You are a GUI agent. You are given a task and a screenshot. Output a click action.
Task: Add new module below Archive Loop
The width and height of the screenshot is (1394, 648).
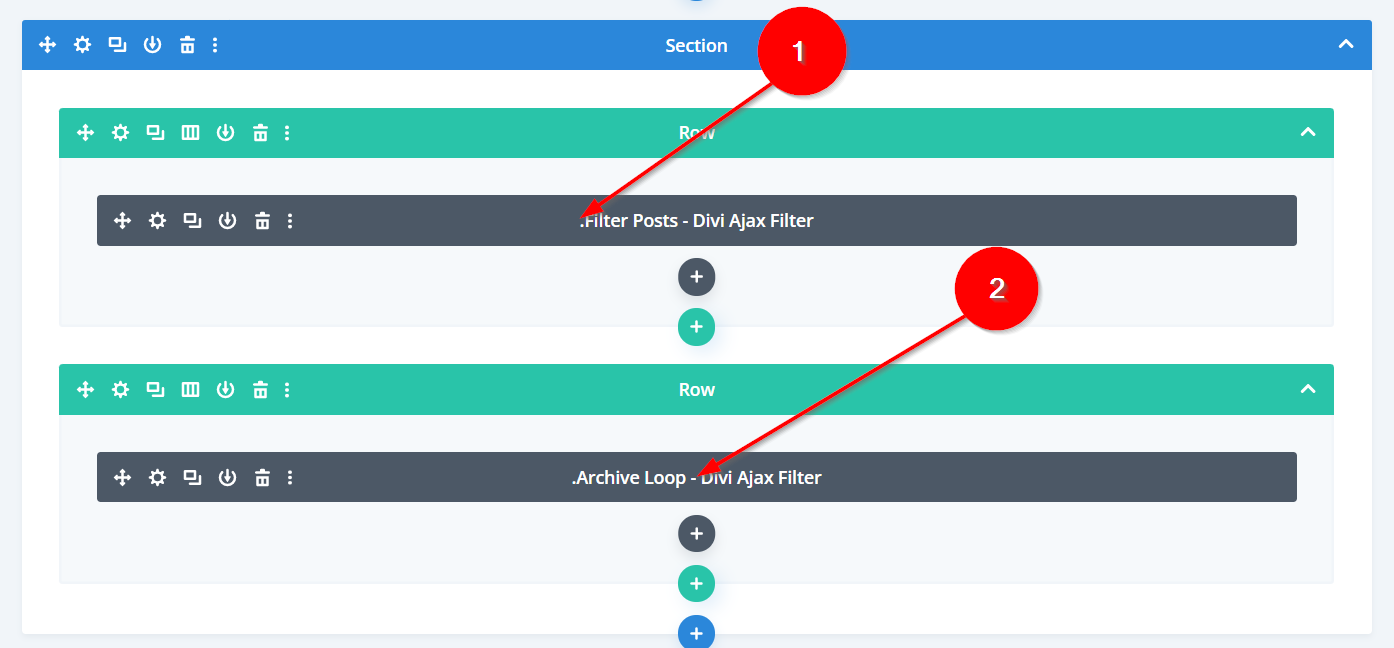coord(697,534)
